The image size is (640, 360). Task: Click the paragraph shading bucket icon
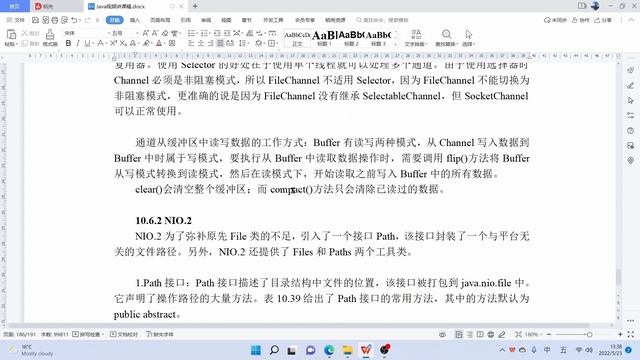pos(258,43)
